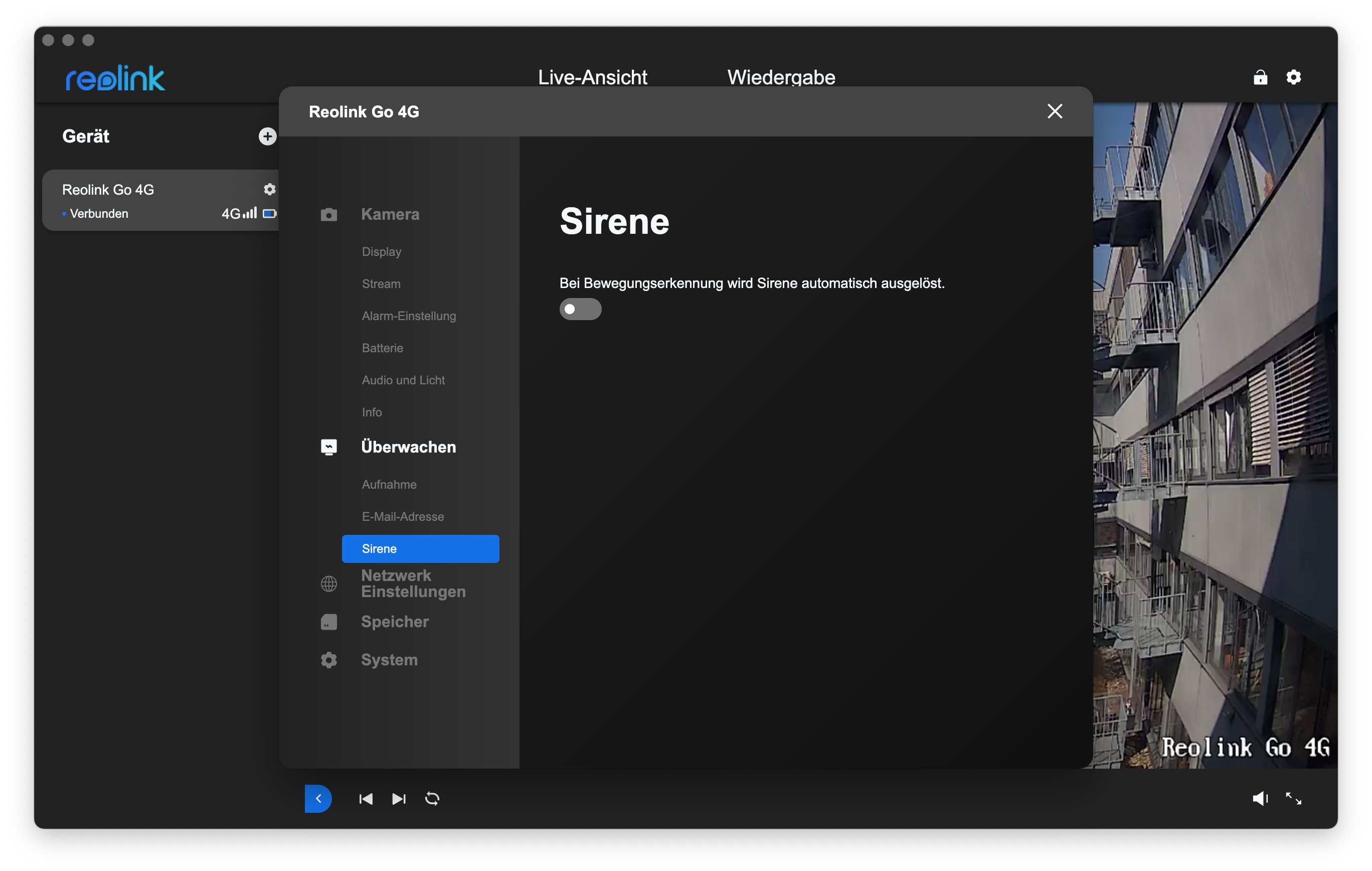Viewport: 1372px width, 871px height.
Task: Close the Reolink Go 4G dialog
Action: (1055, 111)
